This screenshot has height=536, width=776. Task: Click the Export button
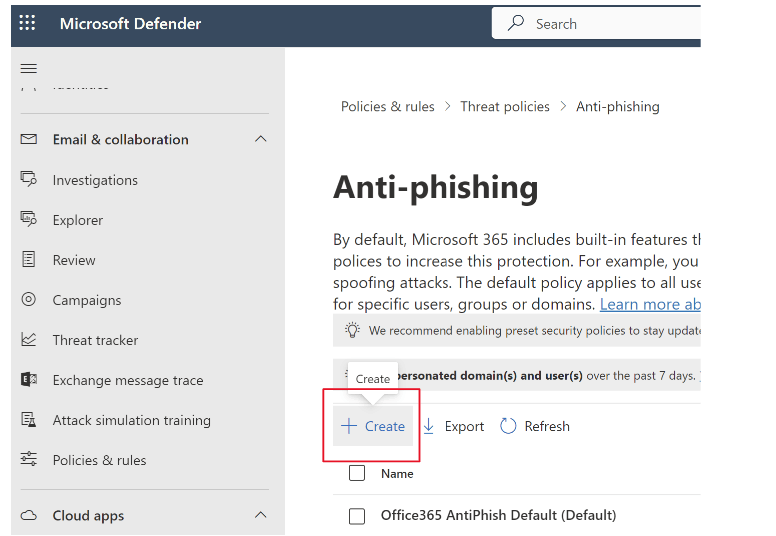[453, 426]
